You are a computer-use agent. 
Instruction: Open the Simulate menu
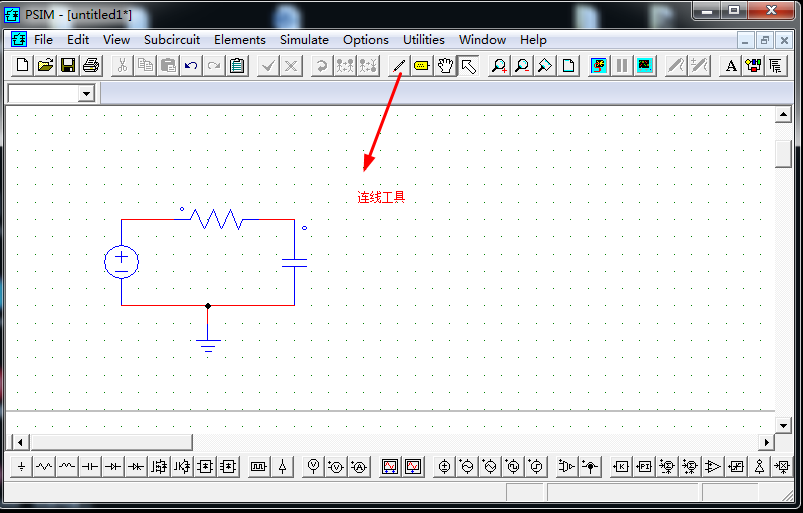click(x=304, y=40)
